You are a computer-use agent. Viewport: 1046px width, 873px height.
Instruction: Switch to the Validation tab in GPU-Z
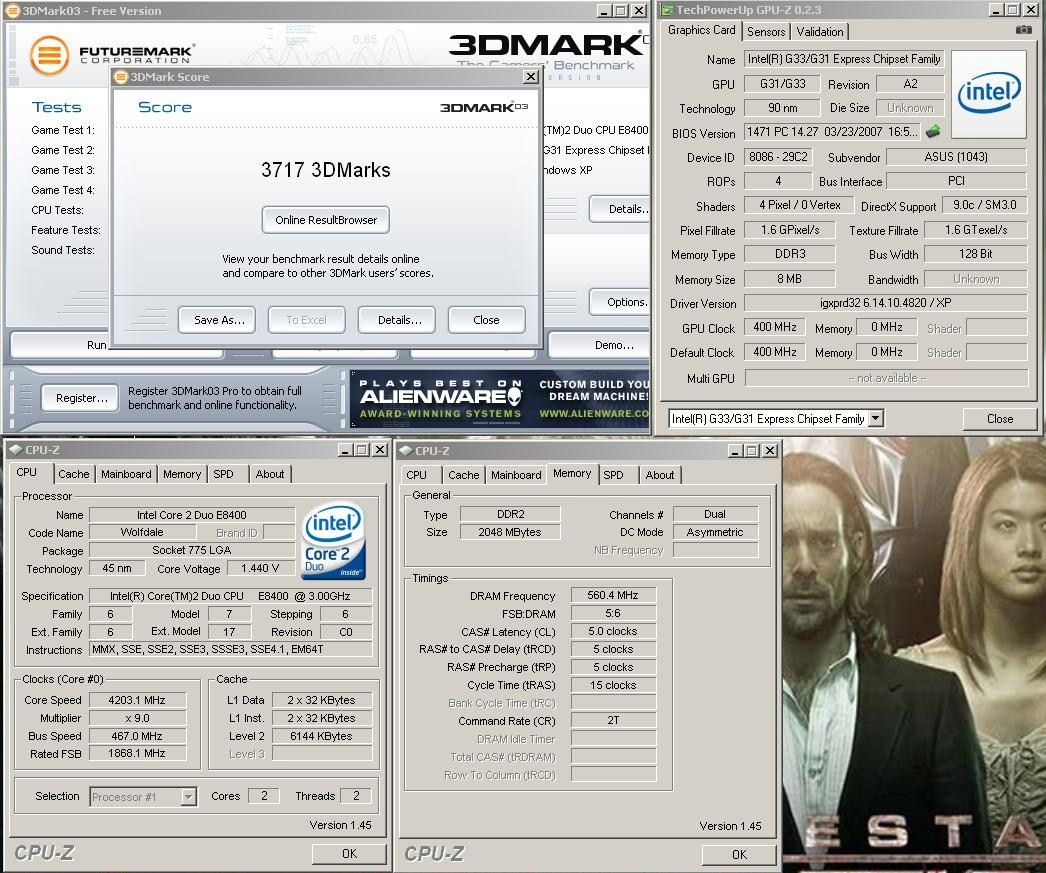(x=820, y=31)
